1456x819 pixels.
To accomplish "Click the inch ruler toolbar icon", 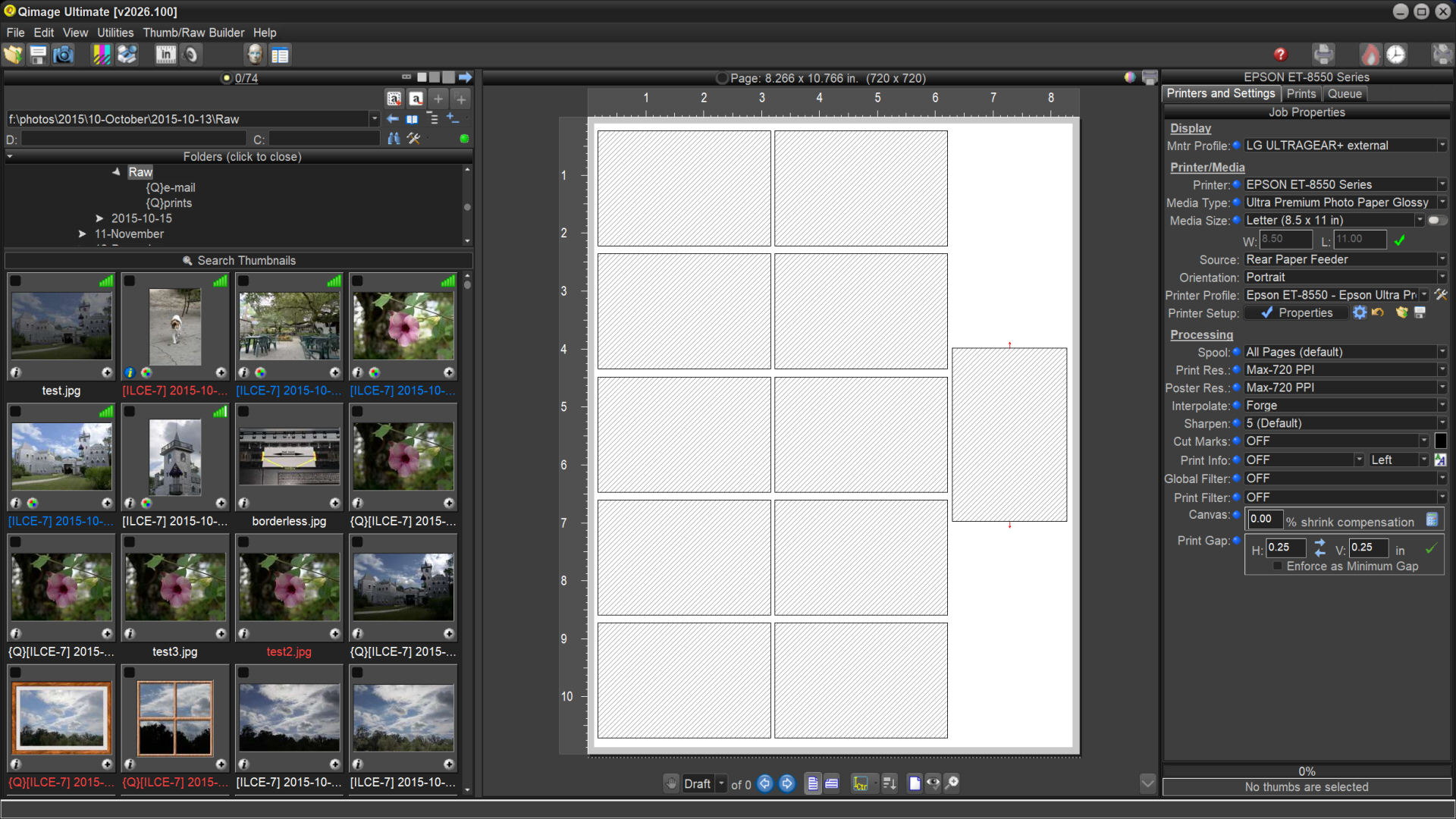I will 165,55.
